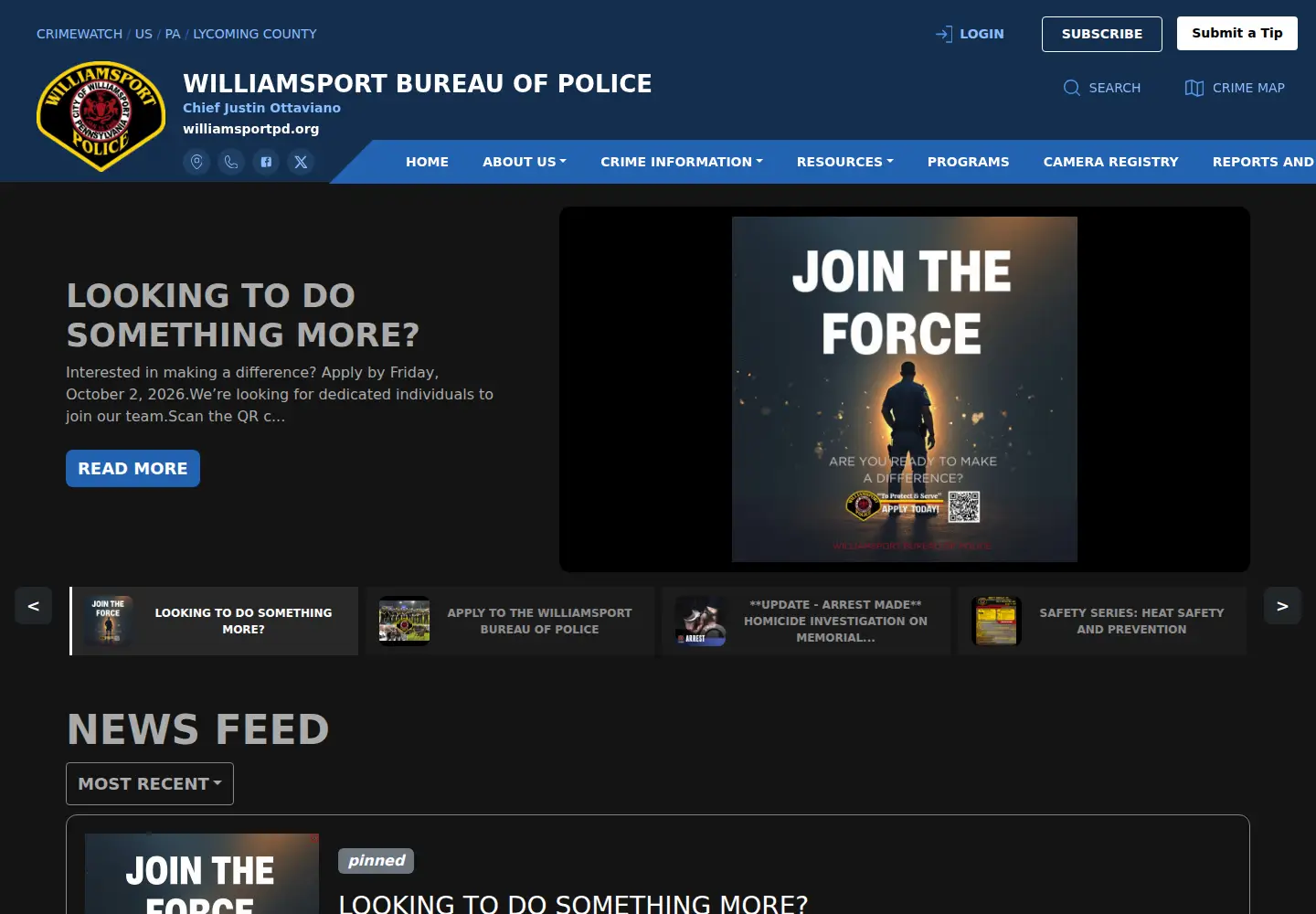This screenshot has height=914, width=1316.
Task: Select the Apply to the Williamsport Bureau slide
Action: tap(510, 622)
